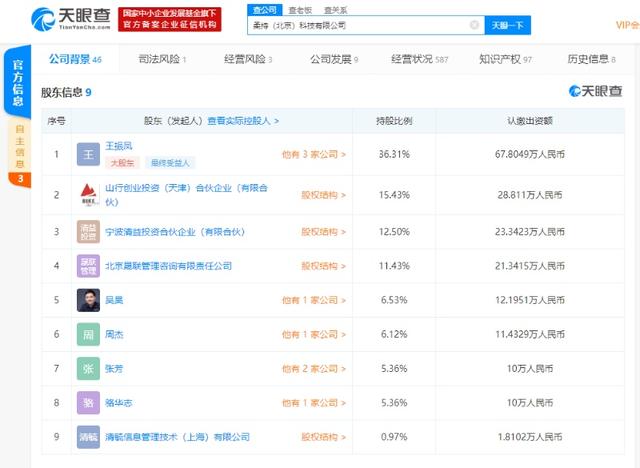
Task: Click 67.8049万人民币 capital amount
Action: [530, 154]
